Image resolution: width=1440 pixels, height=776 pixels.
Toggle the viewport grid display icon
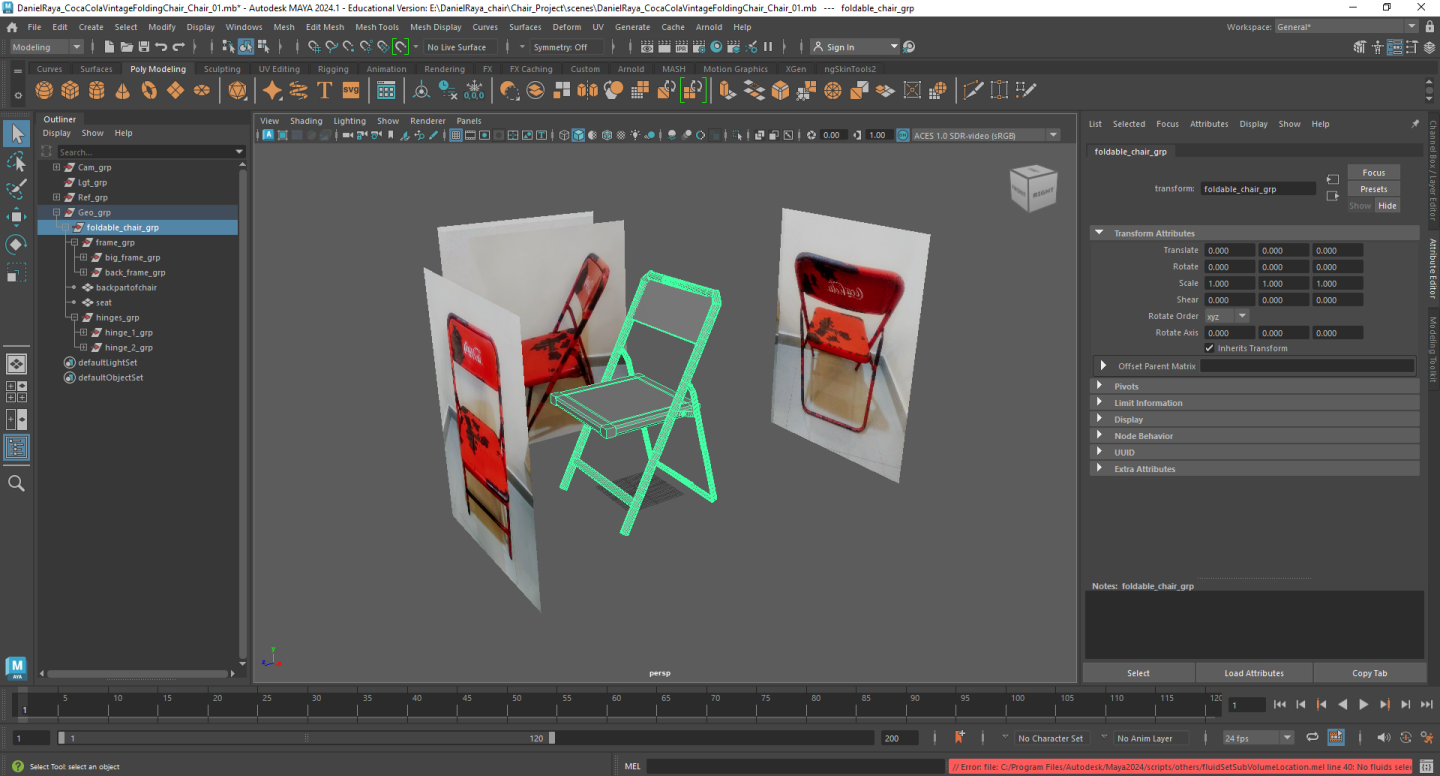457,135
